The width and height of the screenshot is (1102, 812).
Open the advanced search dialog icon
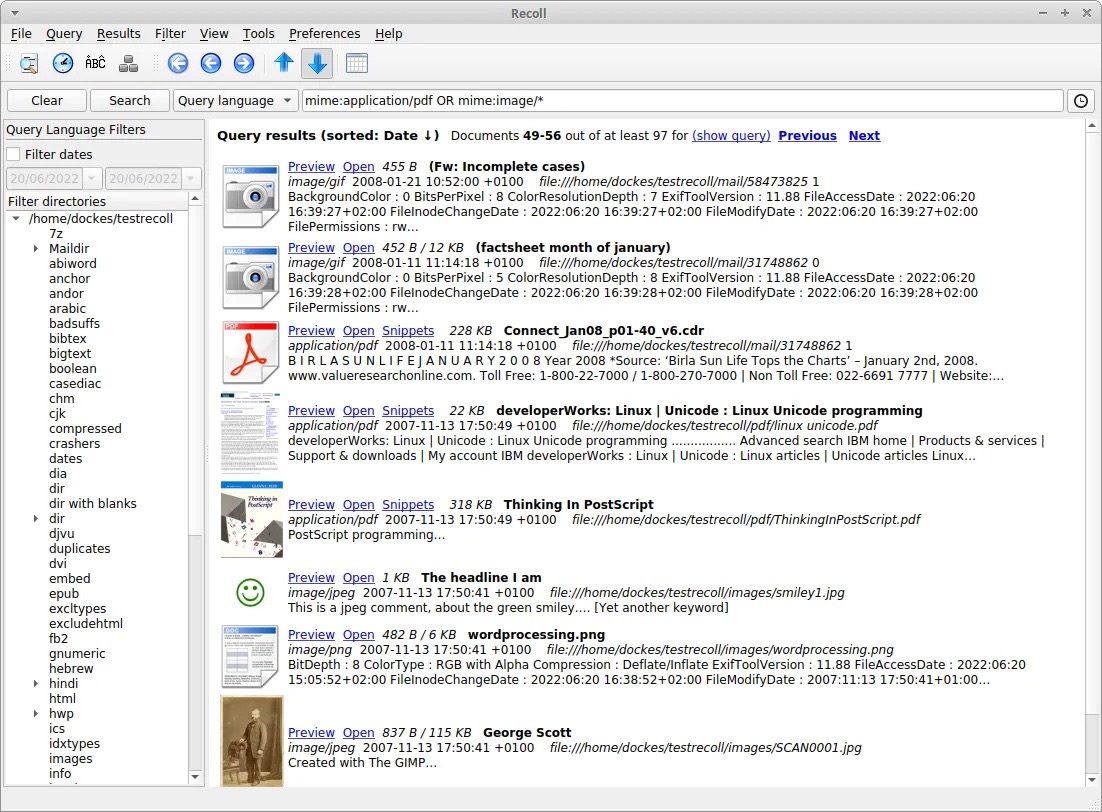pos(29,63)
